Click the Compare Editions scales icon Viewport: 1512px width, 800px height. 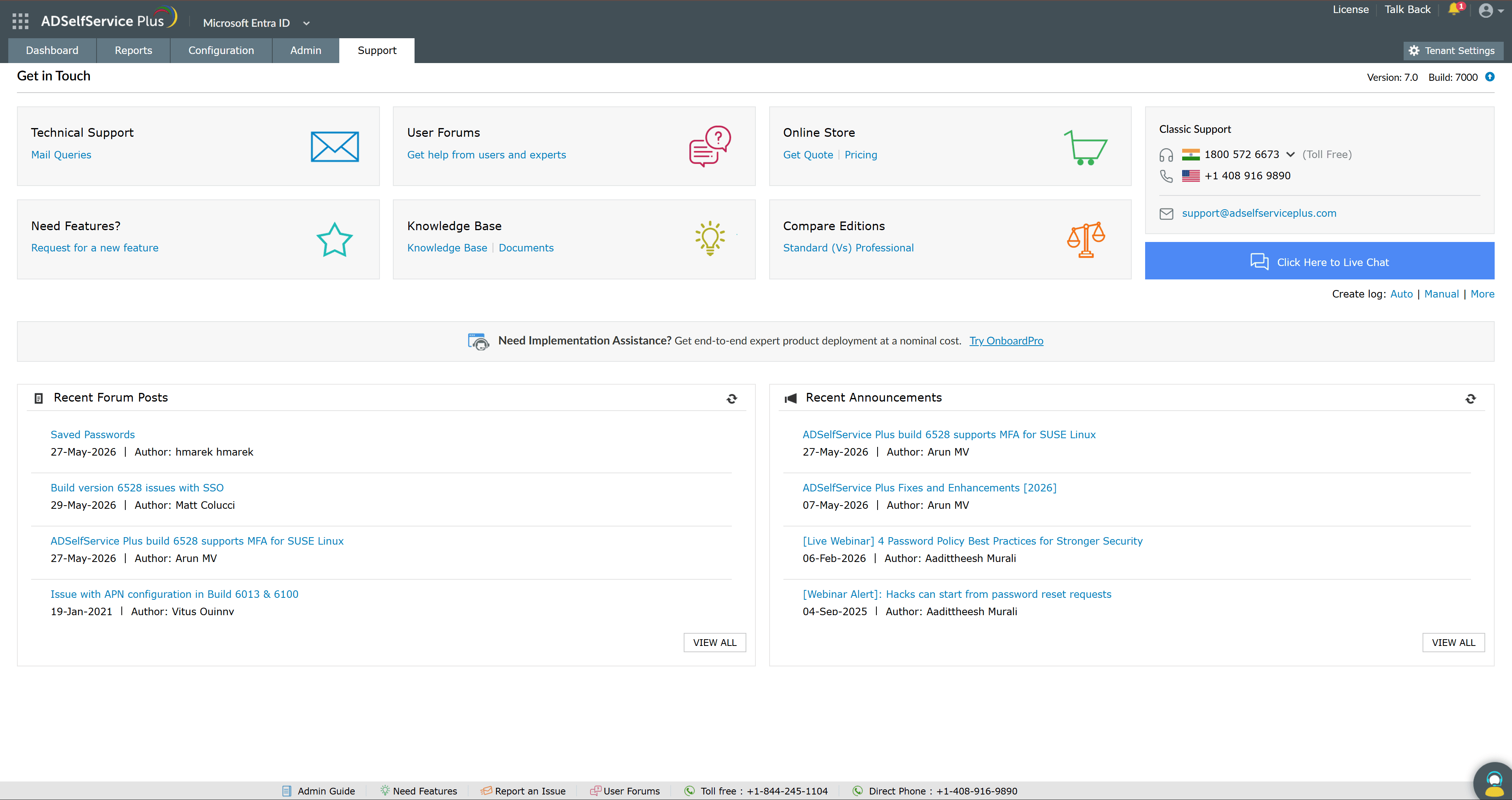point(1086,240)
